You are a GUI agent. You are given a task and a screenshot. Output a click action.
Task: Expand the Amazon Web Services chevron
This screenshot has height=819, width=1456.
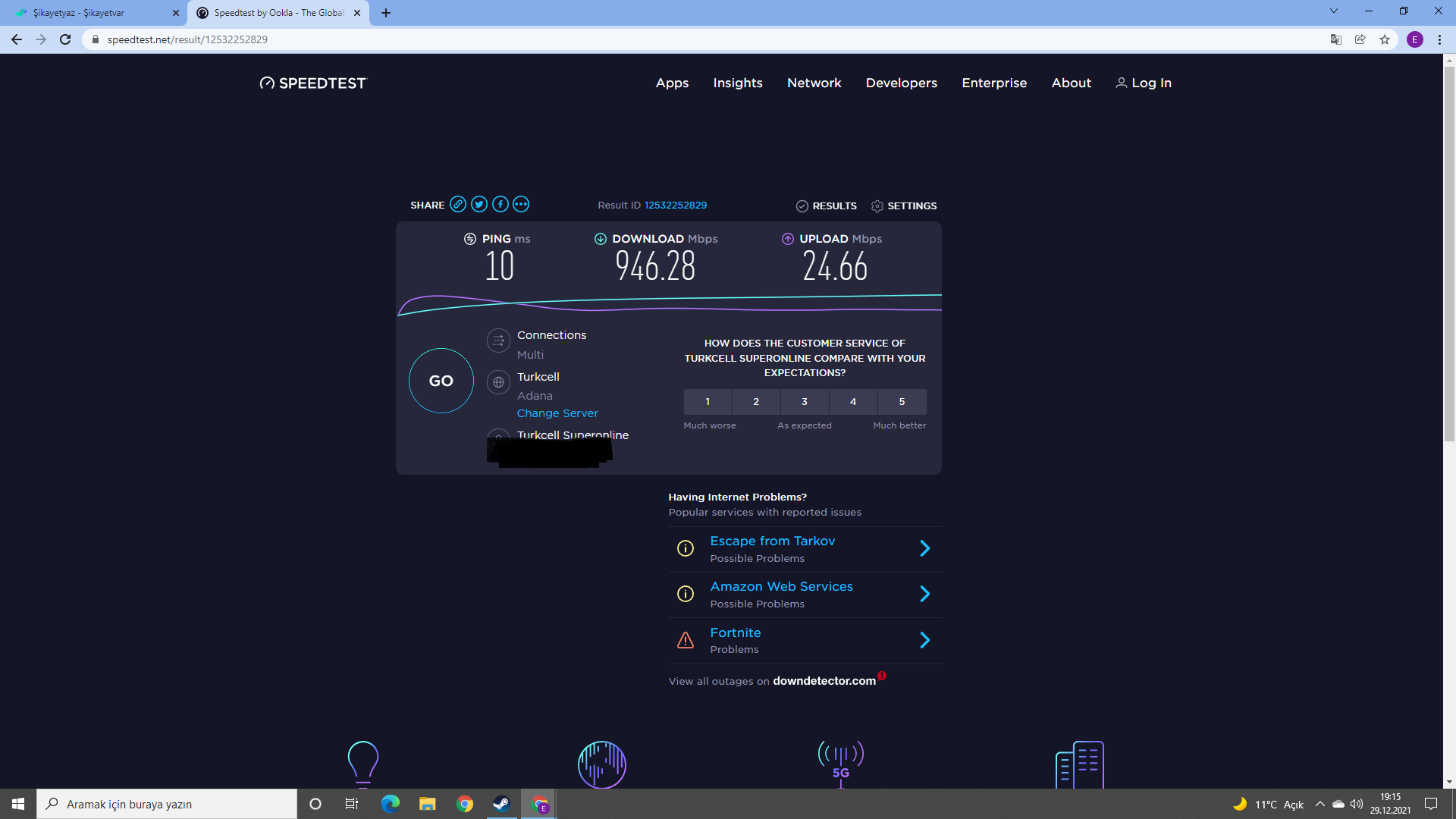tap(924, 594)
